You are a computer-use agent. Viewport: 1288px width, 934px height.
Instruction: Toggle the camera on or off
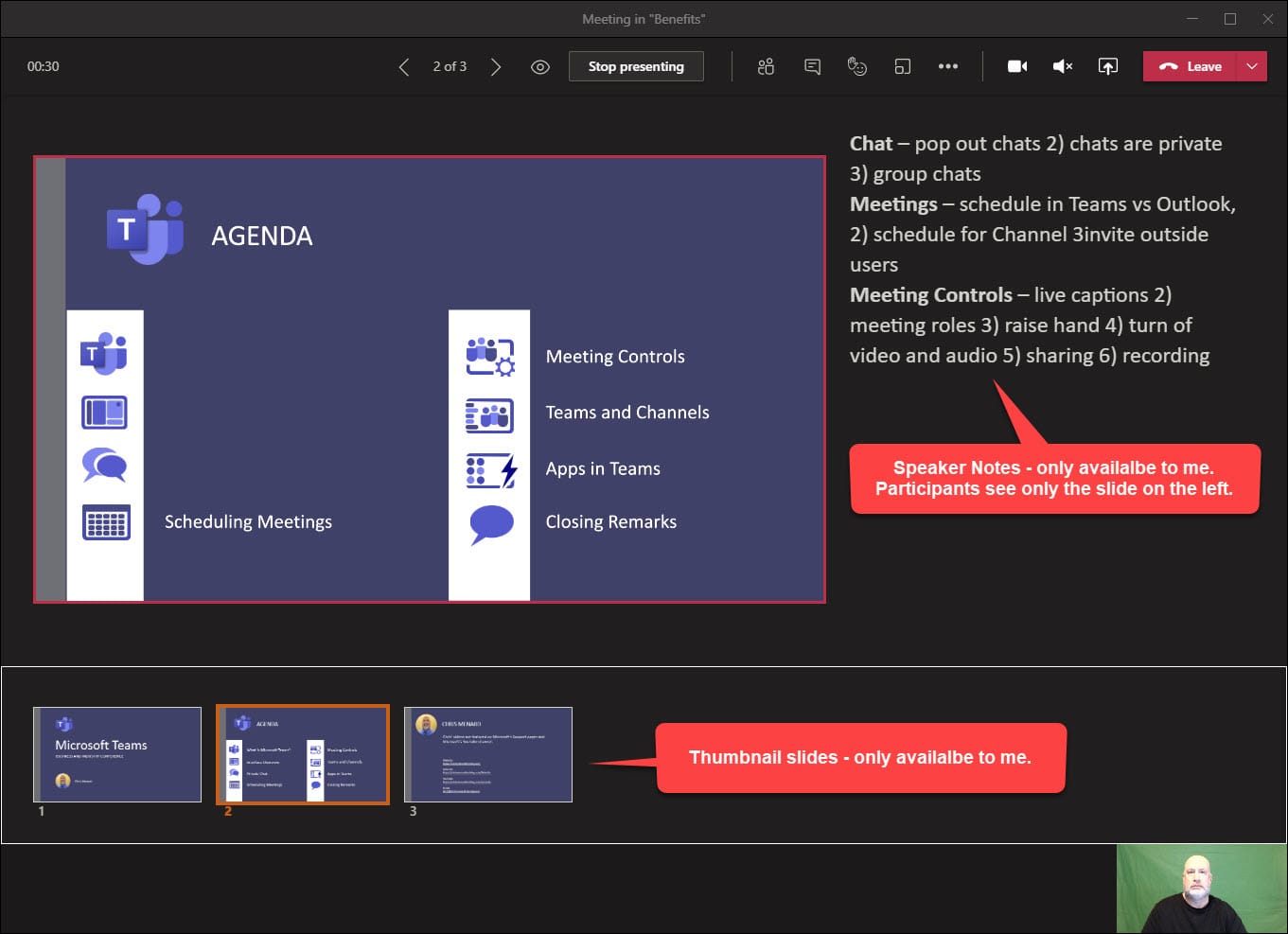pos(1017,67)
